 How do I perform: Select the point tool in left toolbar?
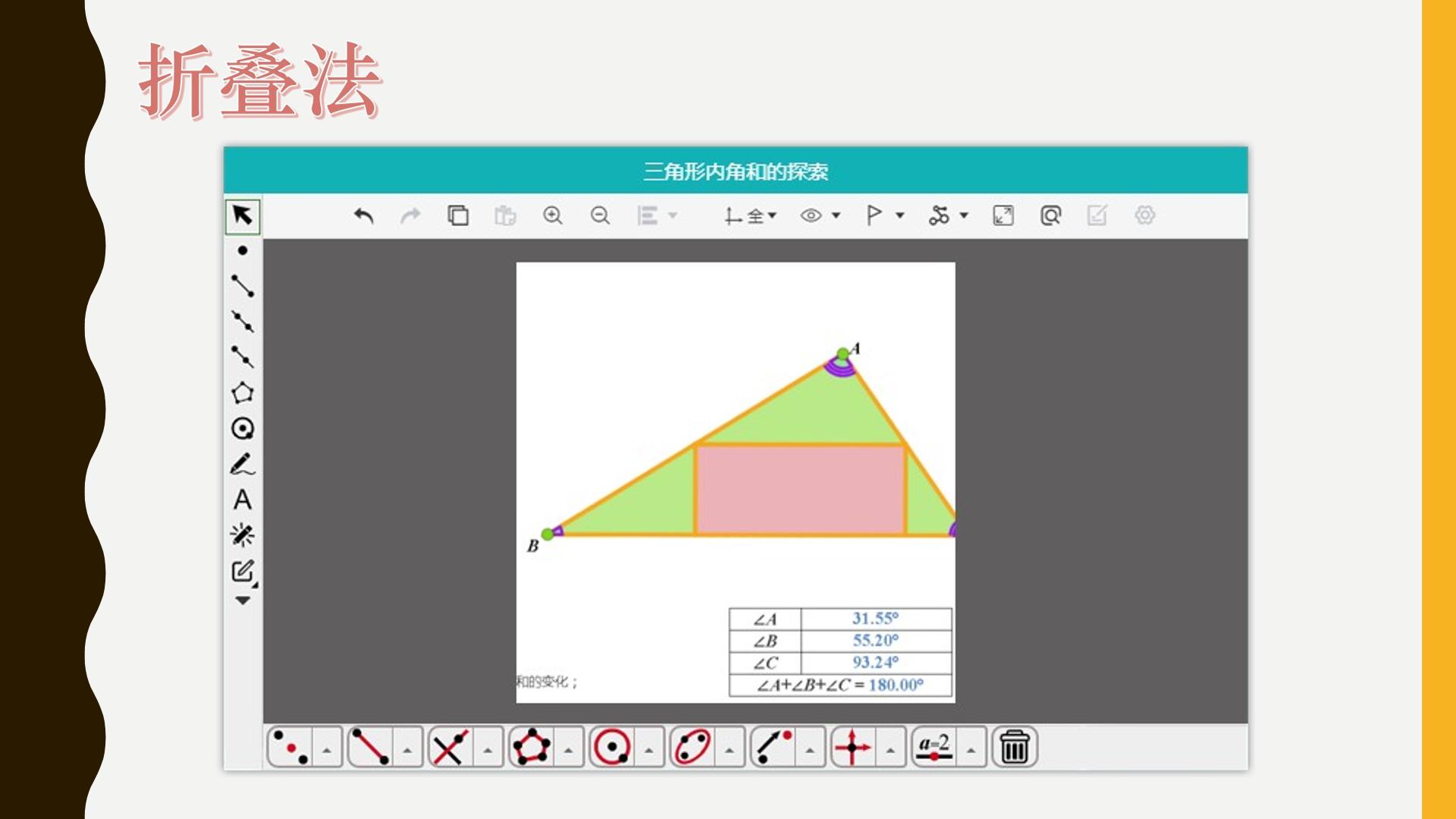243,250
